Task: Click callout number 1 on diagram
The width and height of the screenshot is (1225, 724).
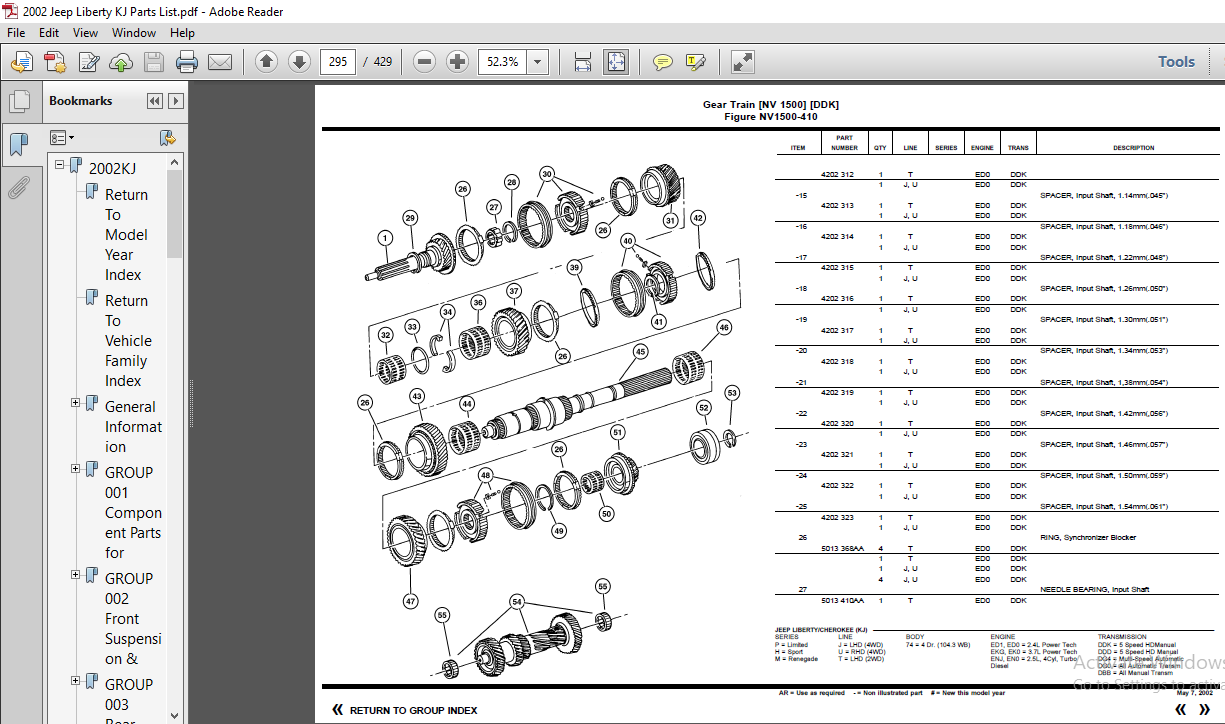Action: pyautogui.click(x=384, y=238)
